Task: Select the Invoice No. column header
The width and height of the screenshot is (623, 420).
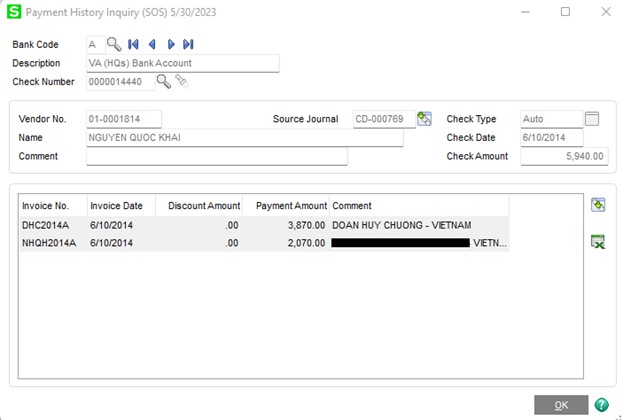Action: pyautogui.click(x=53, y=205)
